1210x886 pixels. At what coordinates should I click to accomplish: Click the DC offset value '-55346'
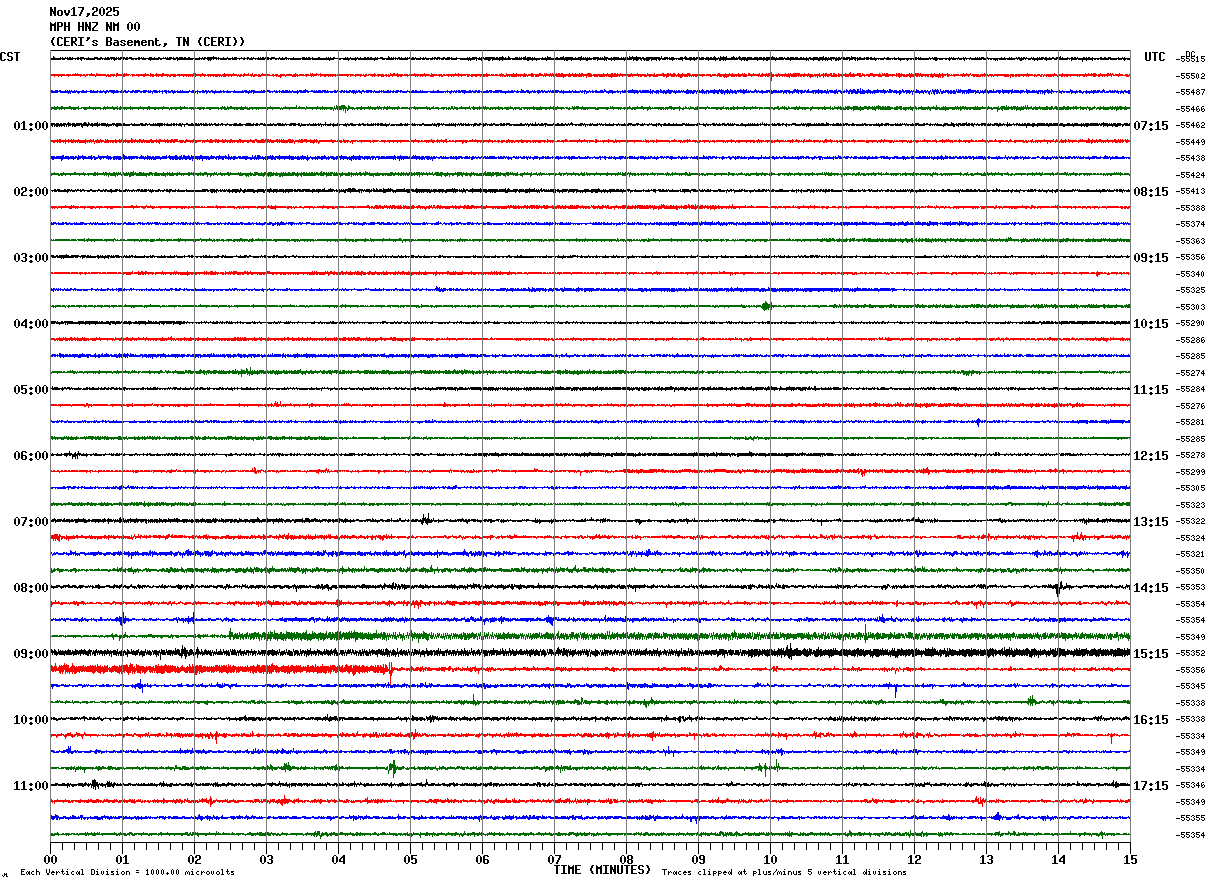coord(1190,785)
